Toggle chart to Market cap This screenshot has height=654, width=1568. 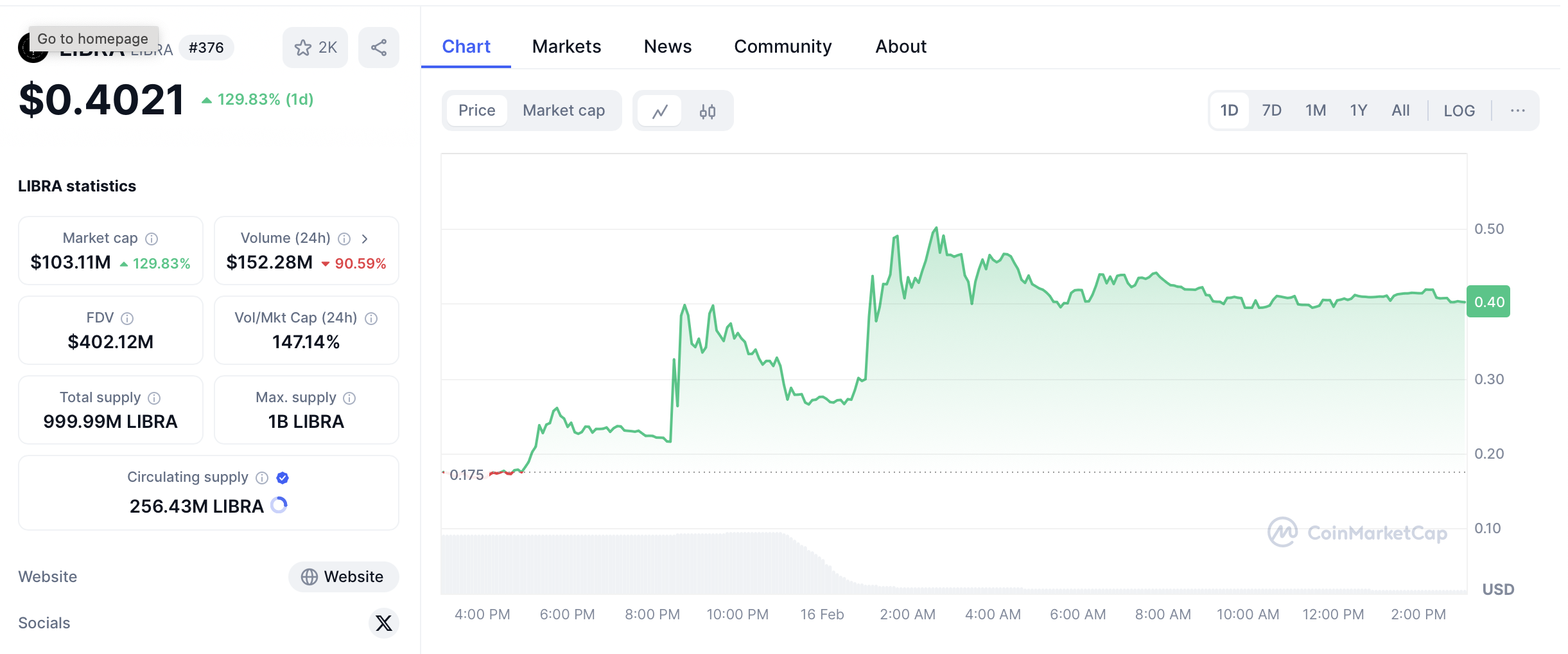pos(563,110)
